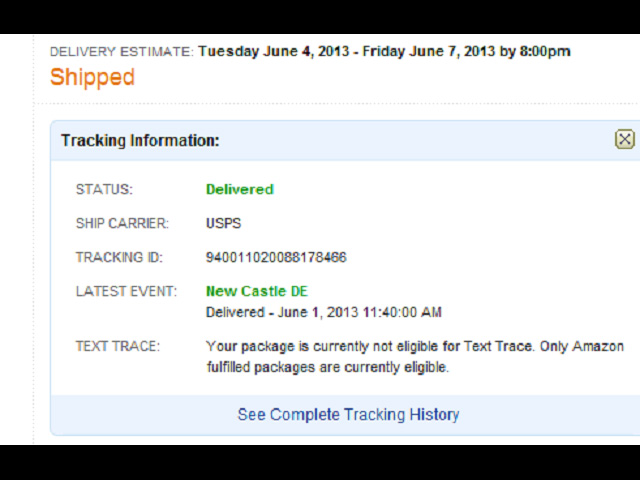
Task: Click the DELIVERY ESTIMATE label
Action: click(121, 51)
